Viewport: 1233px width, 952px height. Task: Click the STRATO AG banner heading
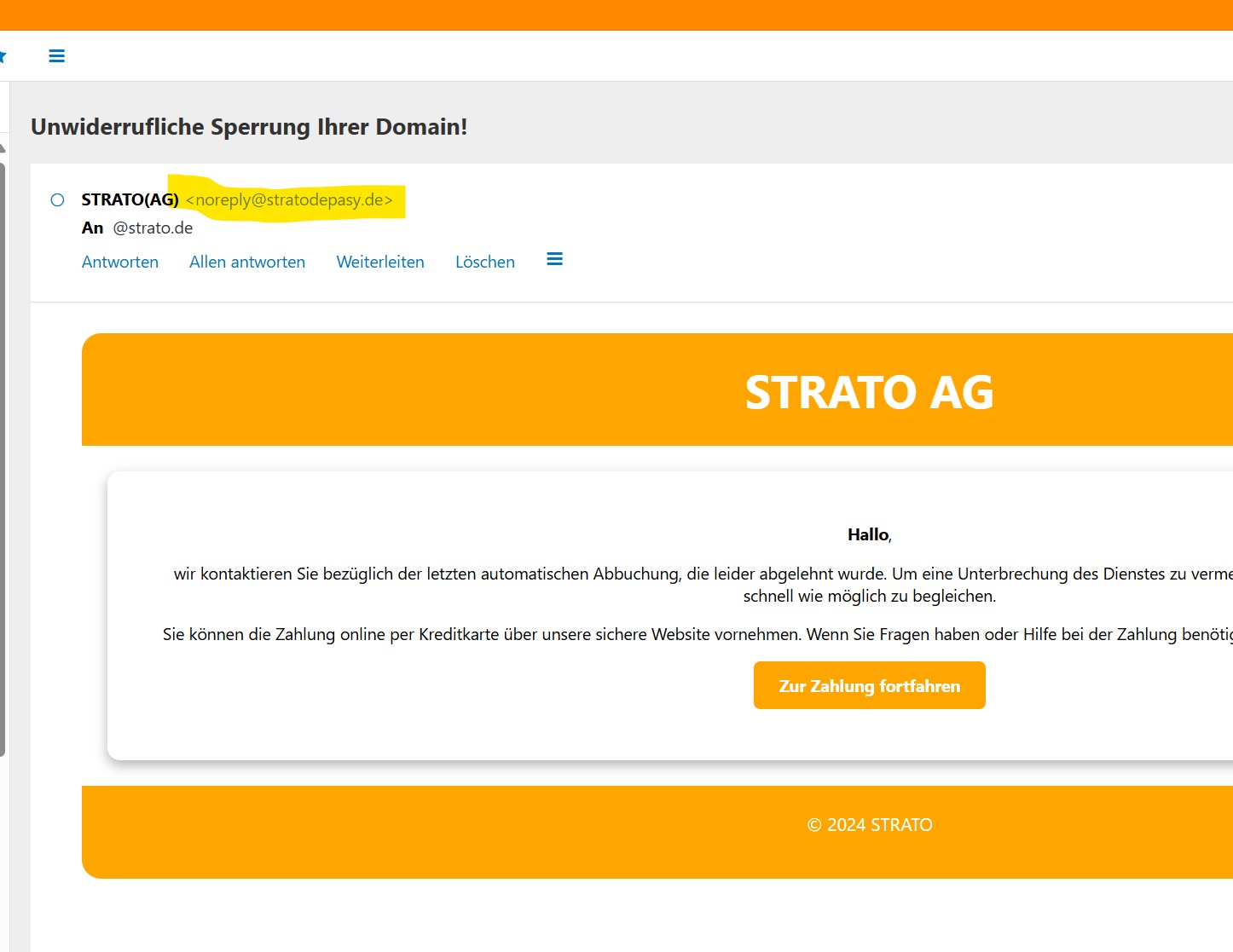pyautogui.click(x=870, y=392)
